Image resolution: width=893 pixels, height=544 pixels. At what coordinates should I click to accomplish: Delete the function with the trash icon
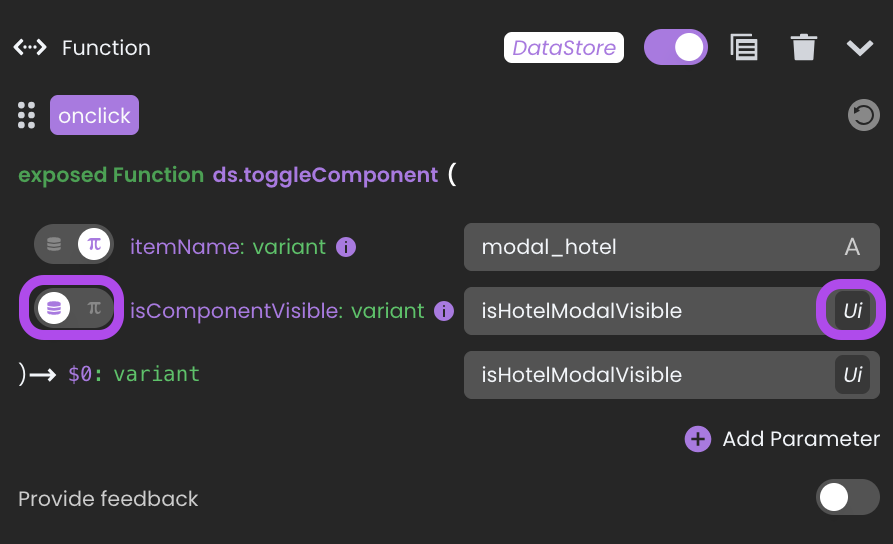(804, 47)
